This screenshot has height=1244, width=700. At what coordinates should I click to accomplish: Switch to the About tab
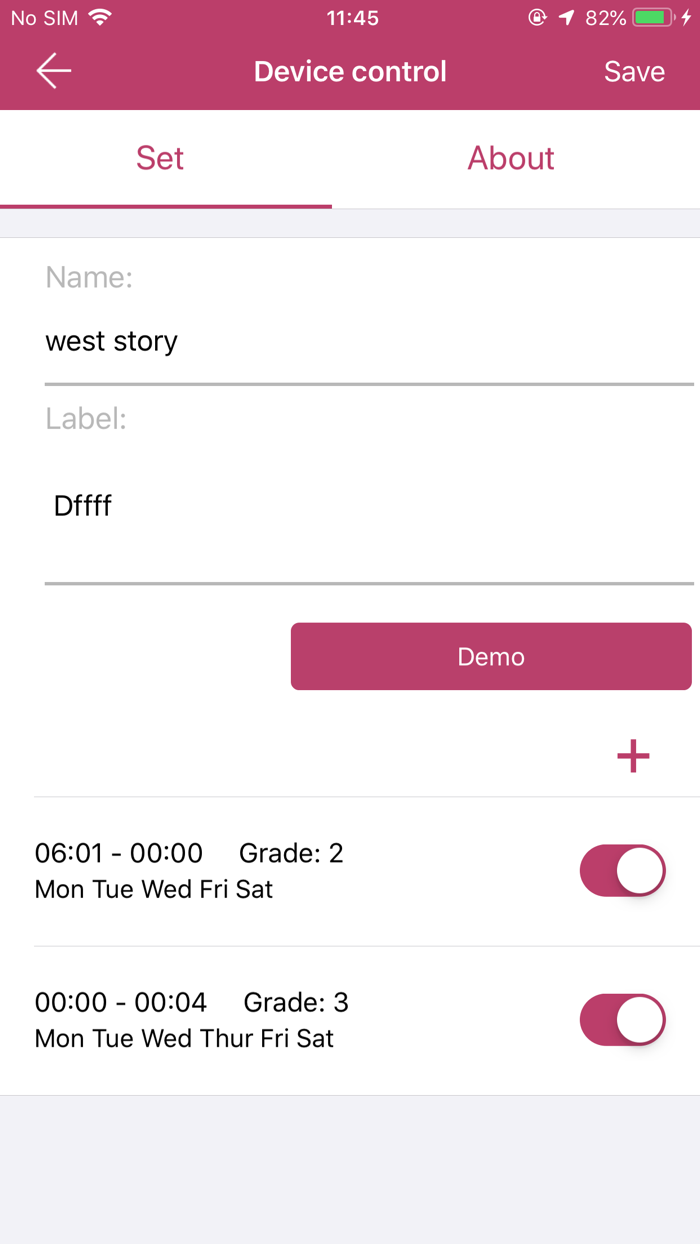[x=511, y=158]
